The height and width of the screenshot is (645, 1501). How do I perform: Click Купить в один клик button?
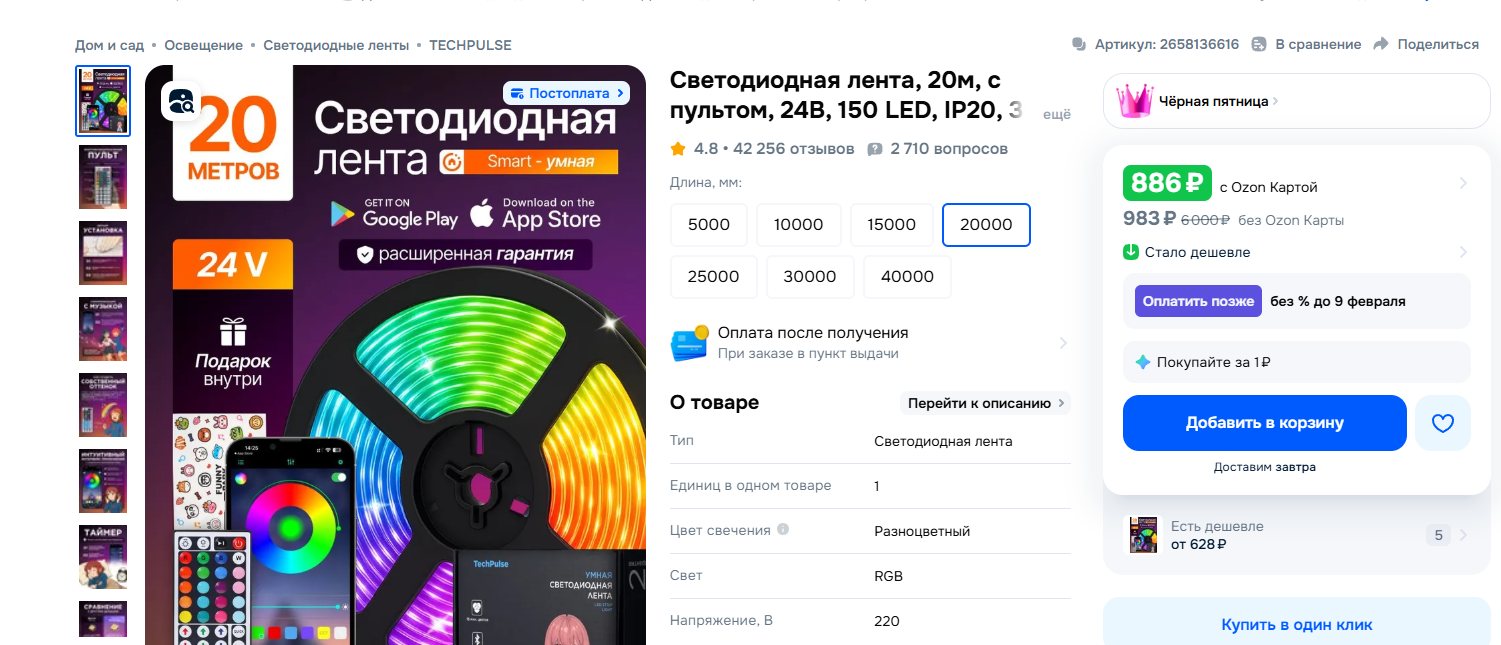click(1297, 625)
